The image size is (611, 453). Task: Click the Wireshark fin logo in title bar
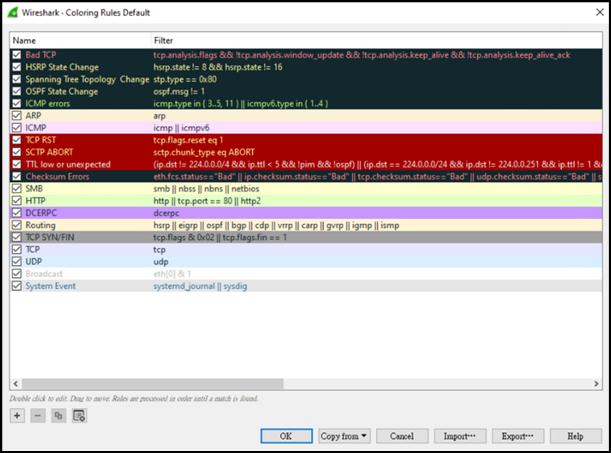pos(13,12)
